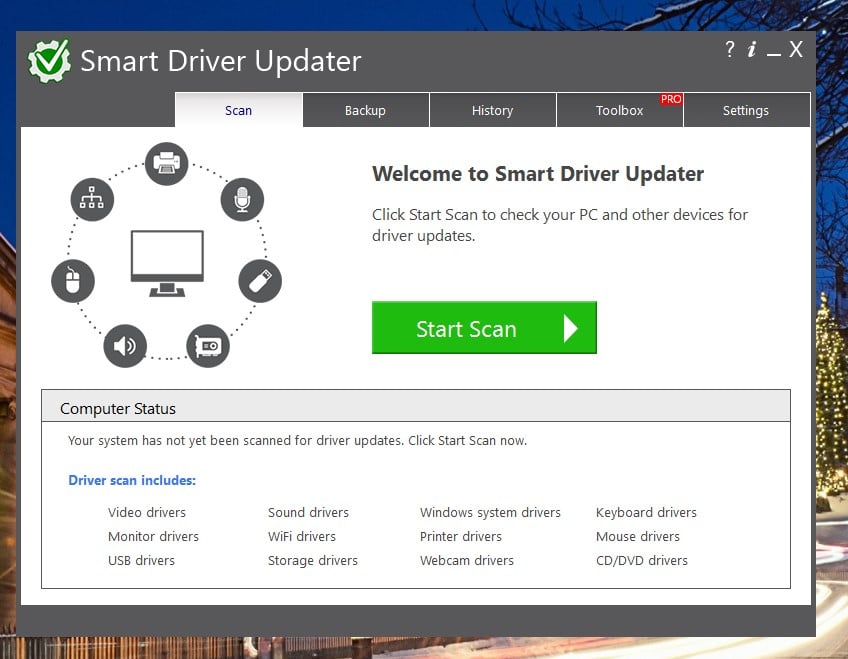Screen dimensions: 848x659
Task: Open the History tab
Action: [x=493, y=110]
